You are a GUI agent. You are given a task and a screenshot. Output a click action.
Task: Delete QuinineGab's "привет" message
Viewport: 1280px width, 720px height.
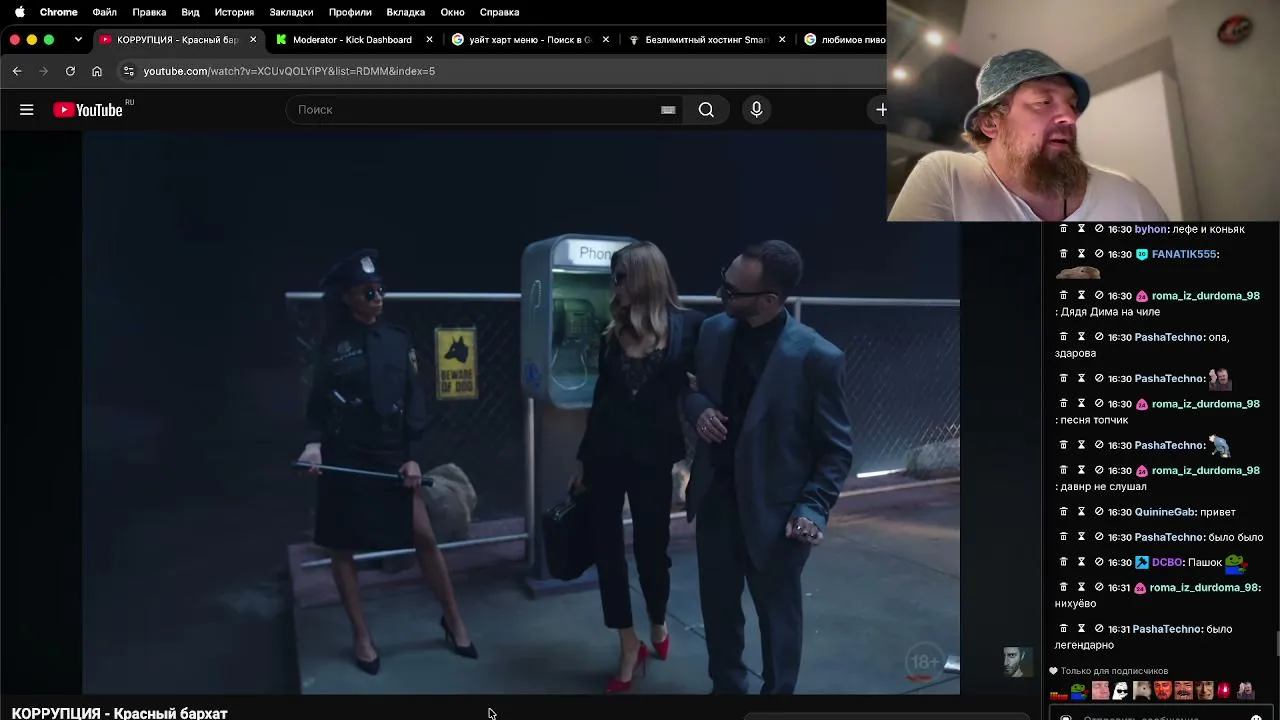[x=1064, y=512]
